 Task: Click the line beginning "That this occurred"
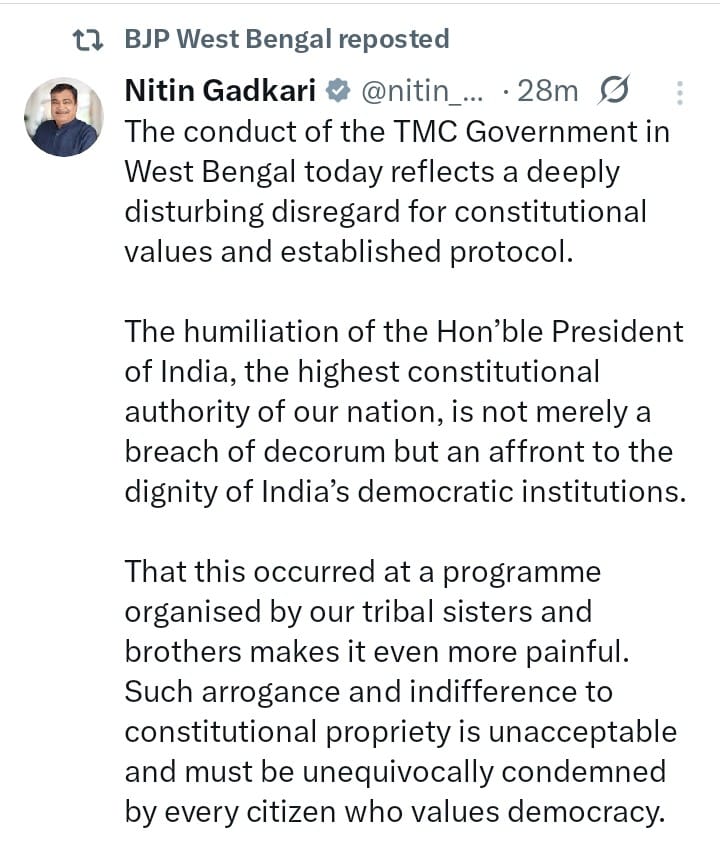(x=363, y=571)
